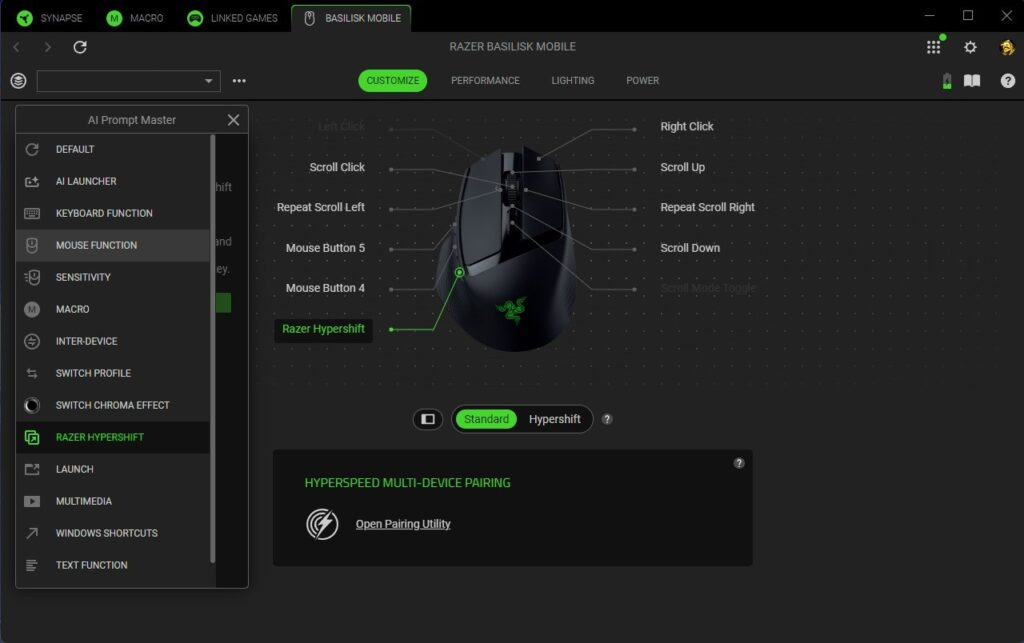Go back with the back arrow
Screen dimensions: 1024x643
coord(17,47)
